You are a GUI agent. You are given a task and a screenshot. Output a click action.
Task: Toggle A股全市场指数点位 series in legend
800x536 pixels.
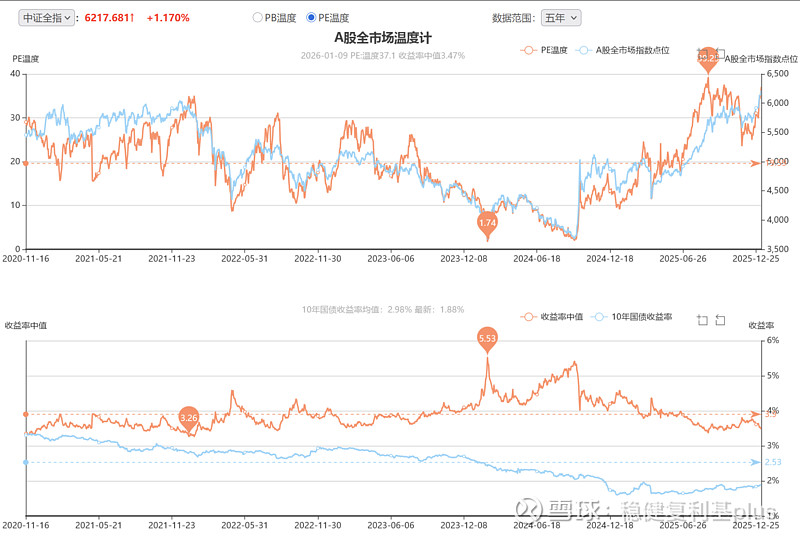pos(622,50)
